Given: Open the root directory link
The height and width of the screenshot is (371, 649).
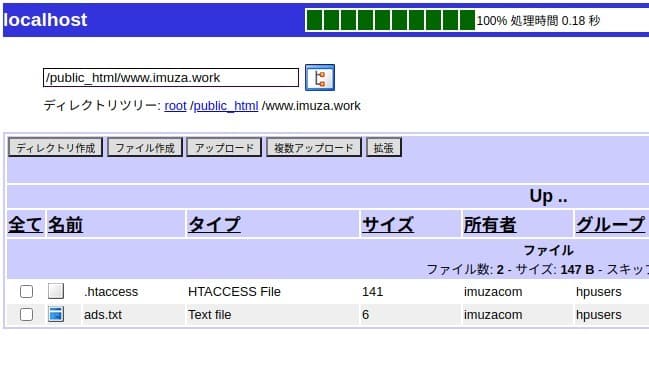Looking at the screenshot, I should [175, 106].
